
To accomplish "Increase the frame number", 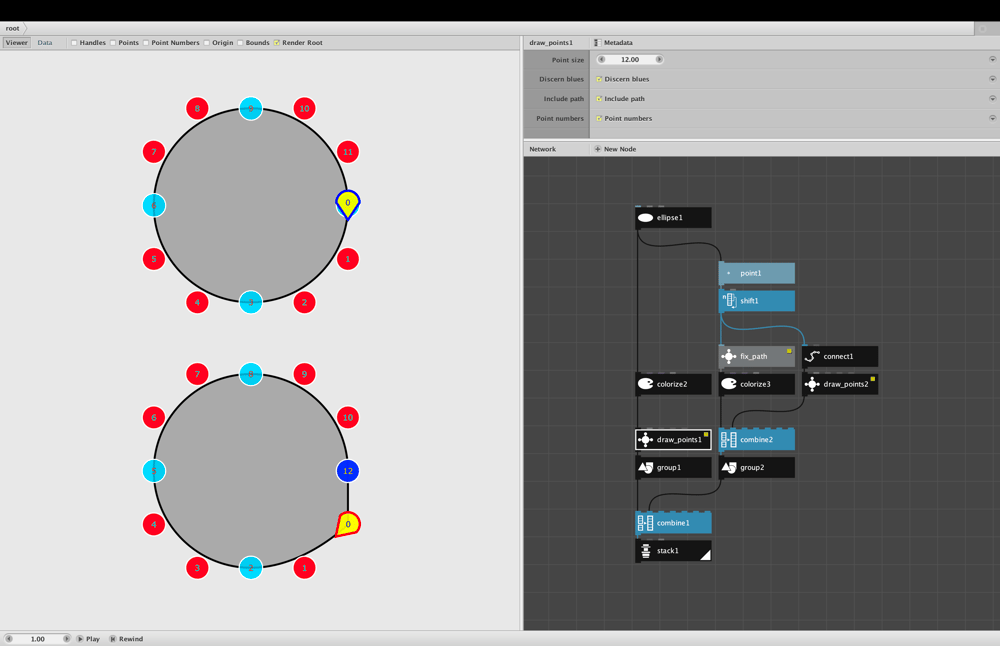I will click(x=66, y=638).
